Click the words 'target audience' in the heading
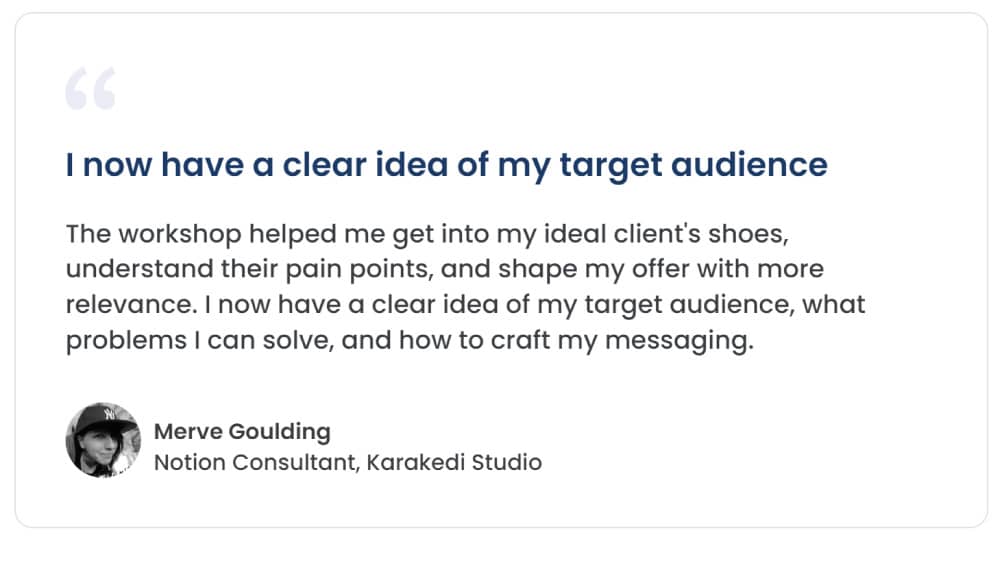 click(x=693, y=165)
